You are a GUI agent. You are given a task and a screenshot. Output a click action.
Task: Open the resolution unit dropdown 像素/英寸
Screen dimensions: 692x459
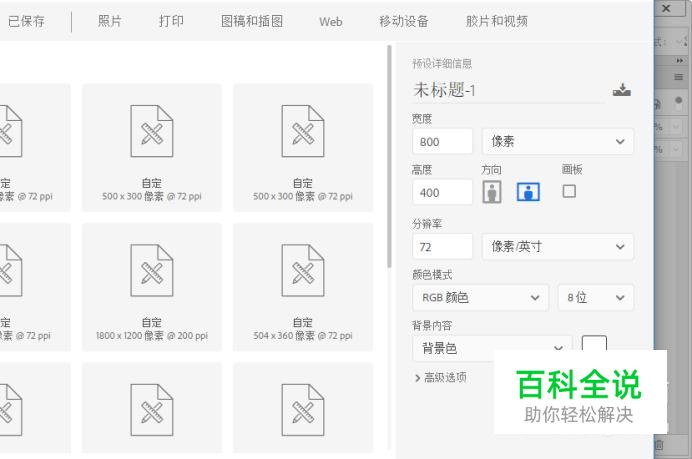558,247
